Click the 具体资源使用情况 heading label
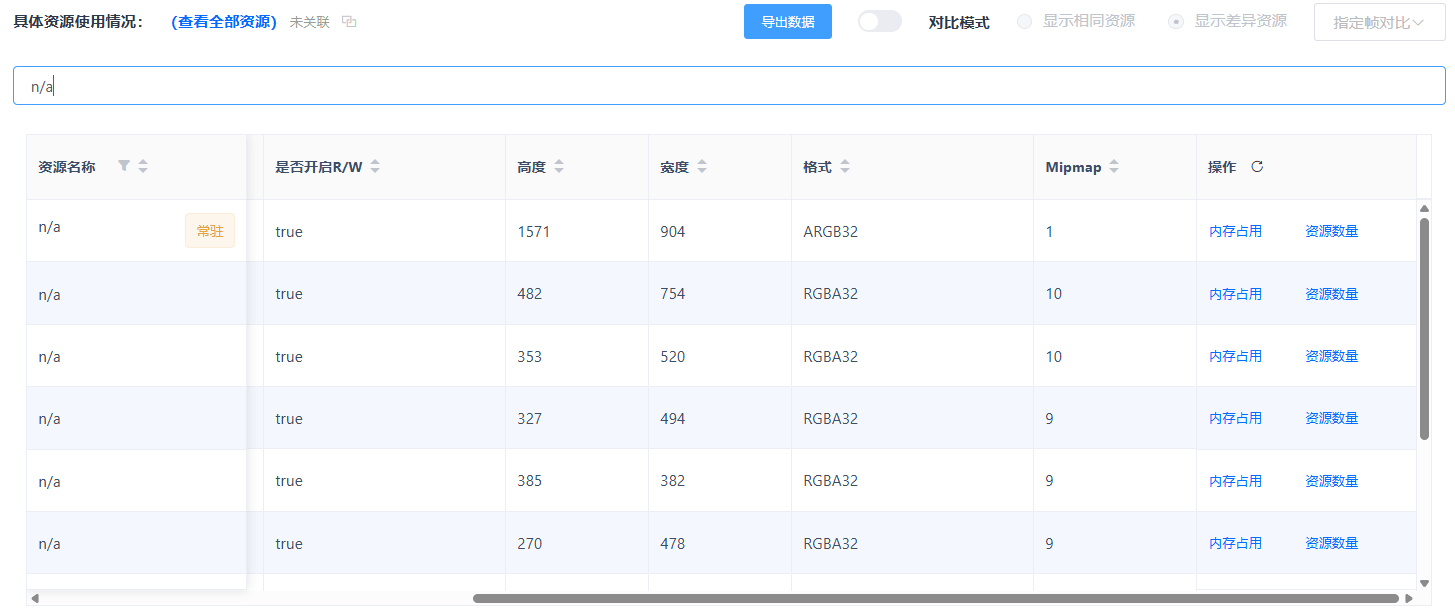 [x=78, y=22]
